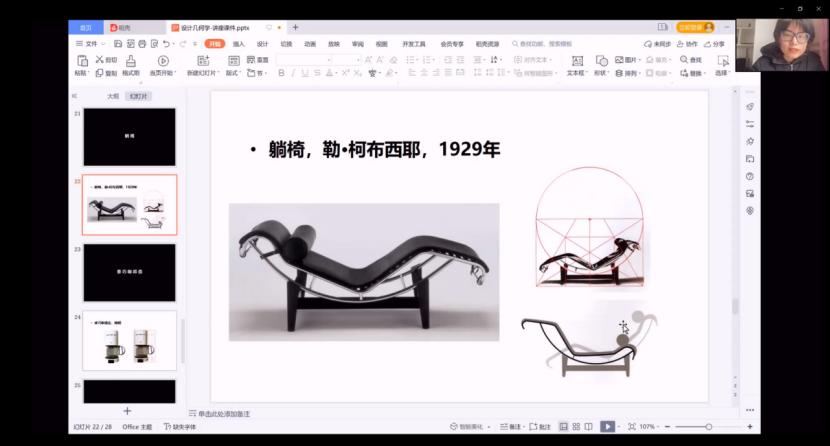Image resolution: width=830 pixels, height=446 pixels.
Task: Insert a Picture from the ribbon
Action: pos(619,60)
